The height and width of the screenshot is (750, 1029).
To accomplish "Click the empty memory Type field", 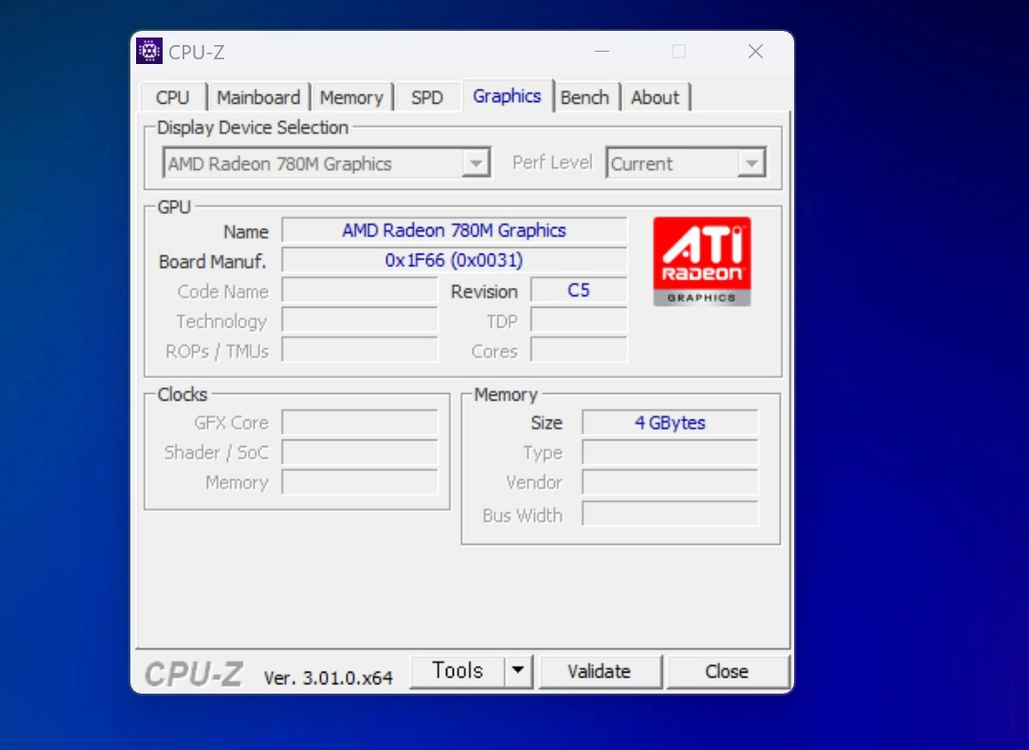I will [x=670, y=452].
